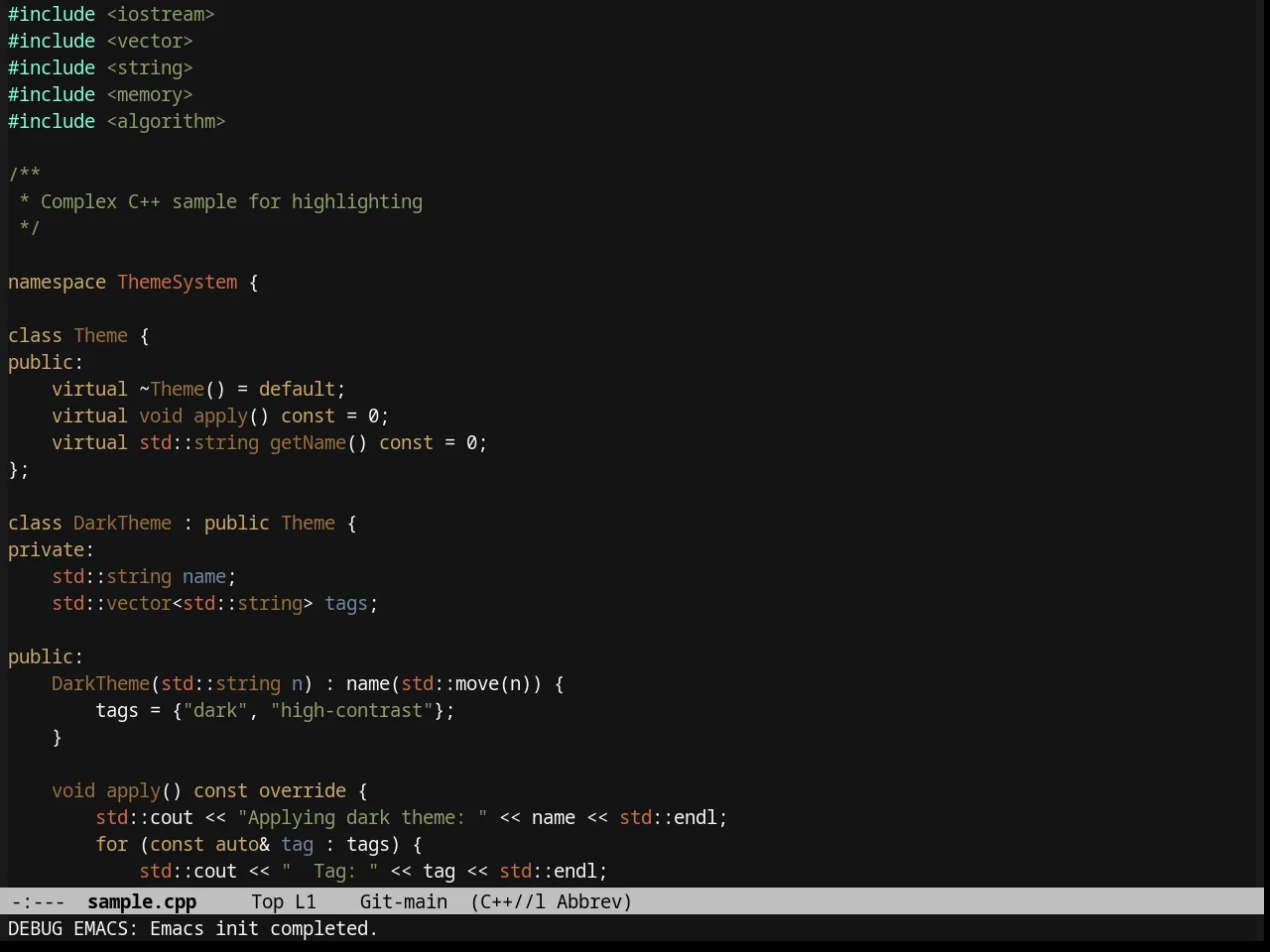Place cursor on '#include <string>' line
The height and width of the screenshot is (952, 1270).
(100, 67)
